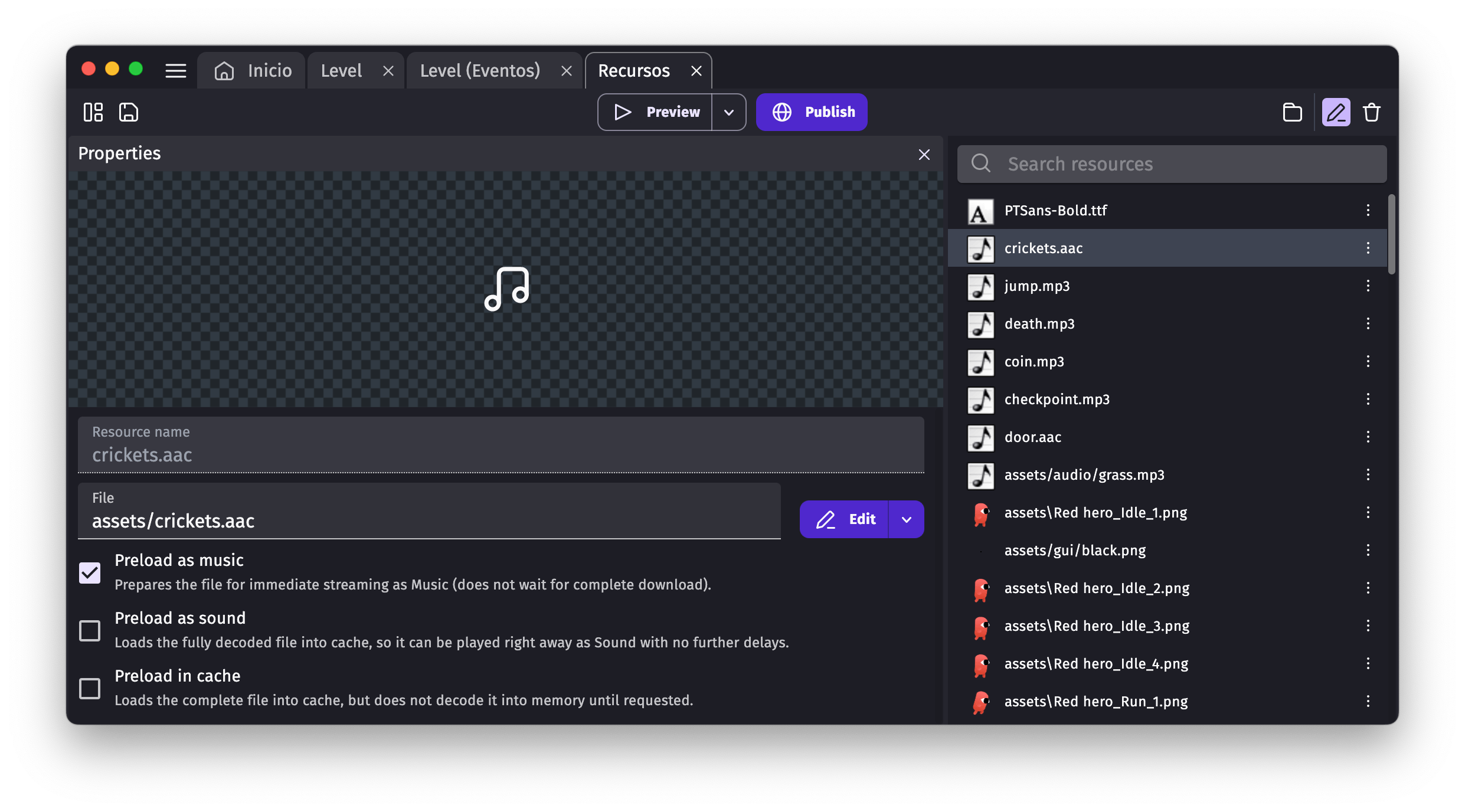Open the add resource folder icon
The height and width of the screenshot is (812, 1465).
tap(1292, 112)
